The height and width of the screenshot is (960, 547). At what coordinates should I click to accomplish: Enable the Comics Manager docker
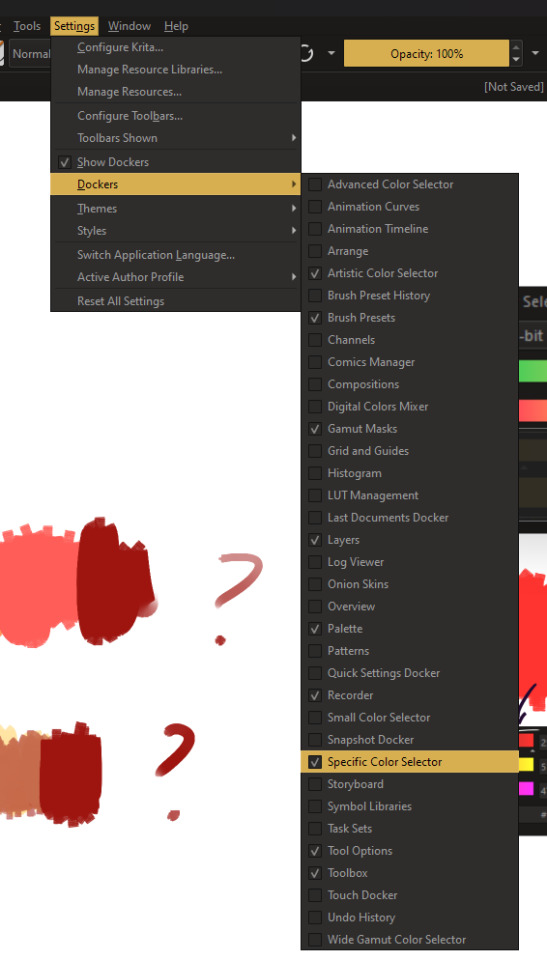pos(409,362)
